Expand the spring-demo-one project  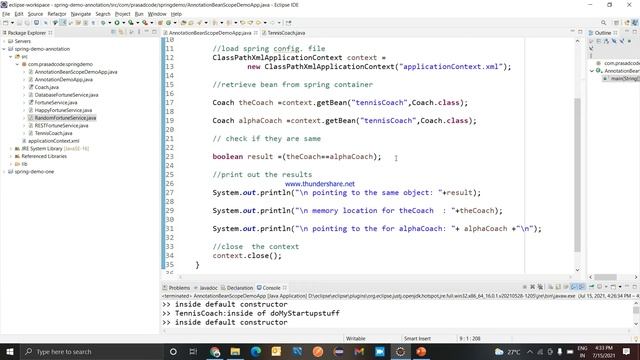[4, 172]
